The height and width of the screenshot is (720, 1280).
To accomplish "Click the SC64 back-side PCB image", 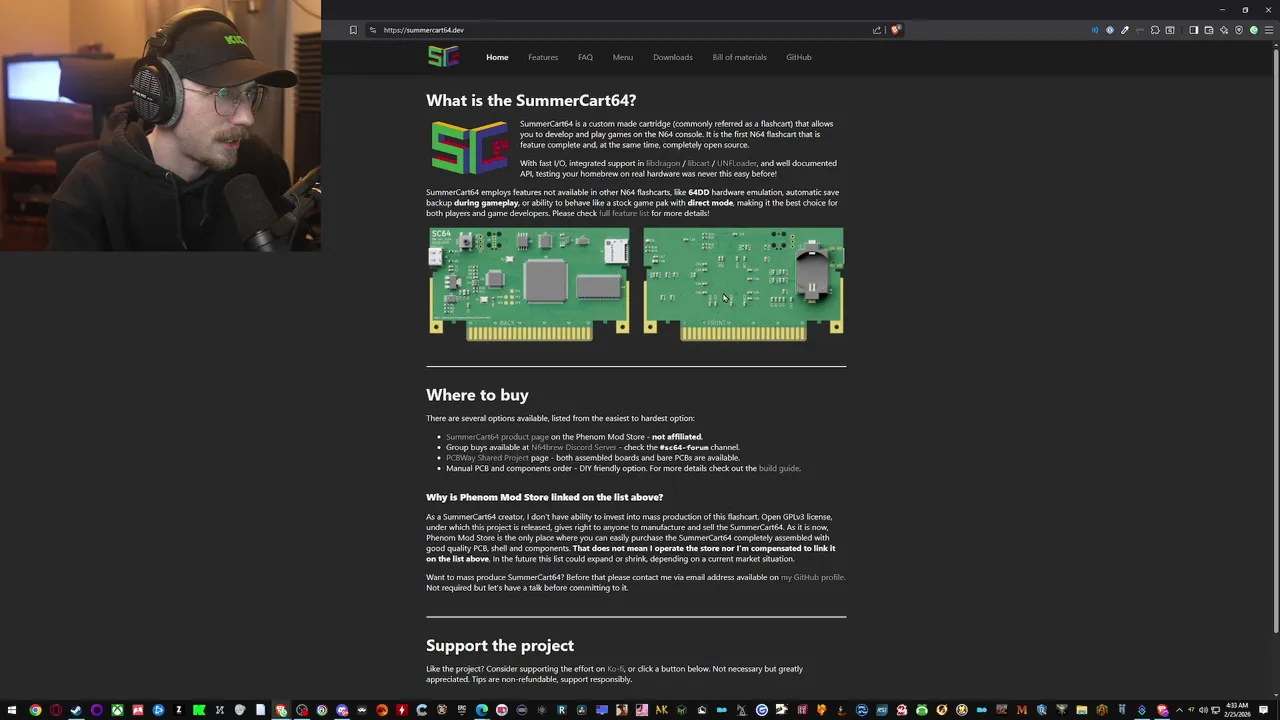I will [x=530, y=284].
